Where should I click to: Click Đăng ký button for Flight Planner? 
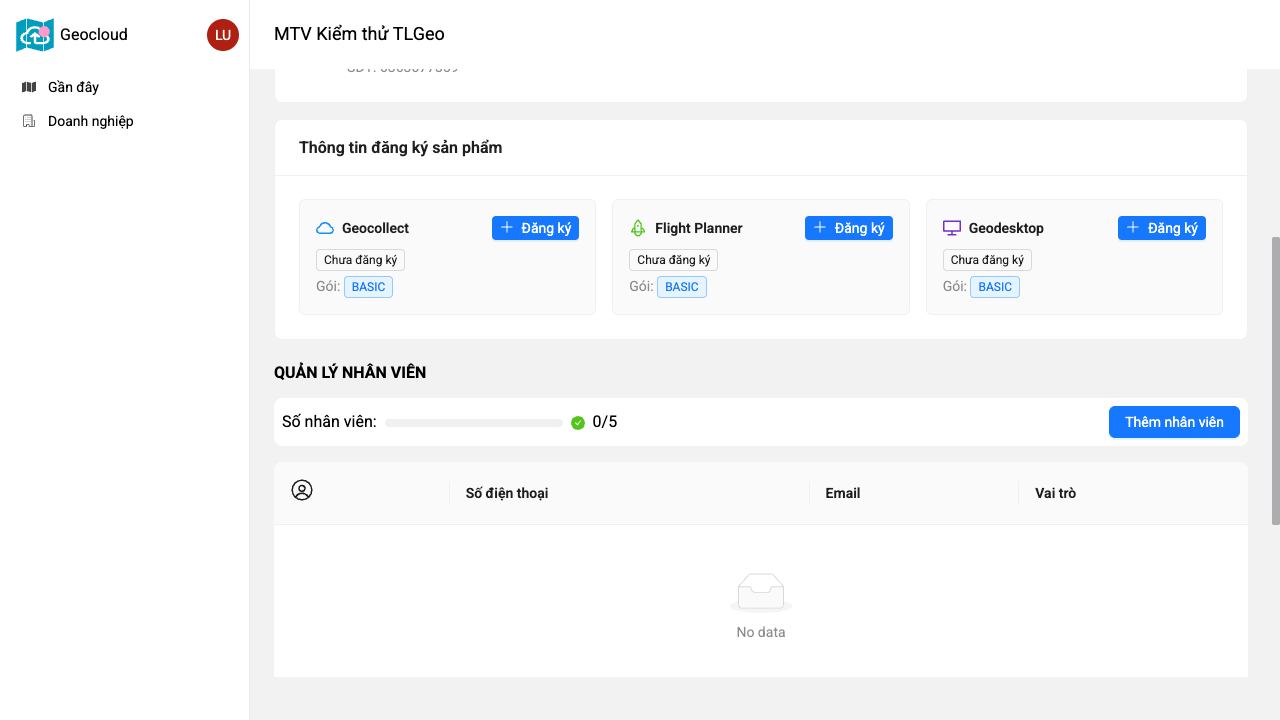pyautogui.click(x=848, y=228)
